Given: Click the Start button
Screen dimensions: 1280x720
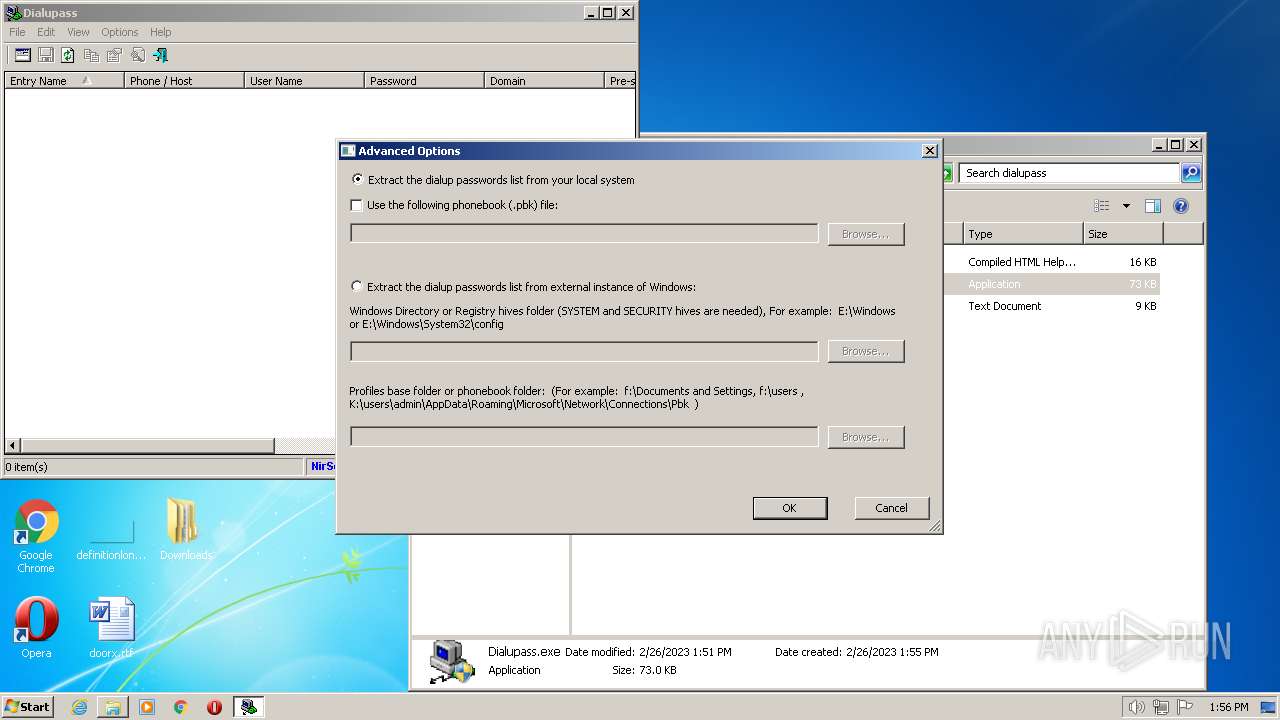Looking at the screenshot, I should (x=27, y=707).
